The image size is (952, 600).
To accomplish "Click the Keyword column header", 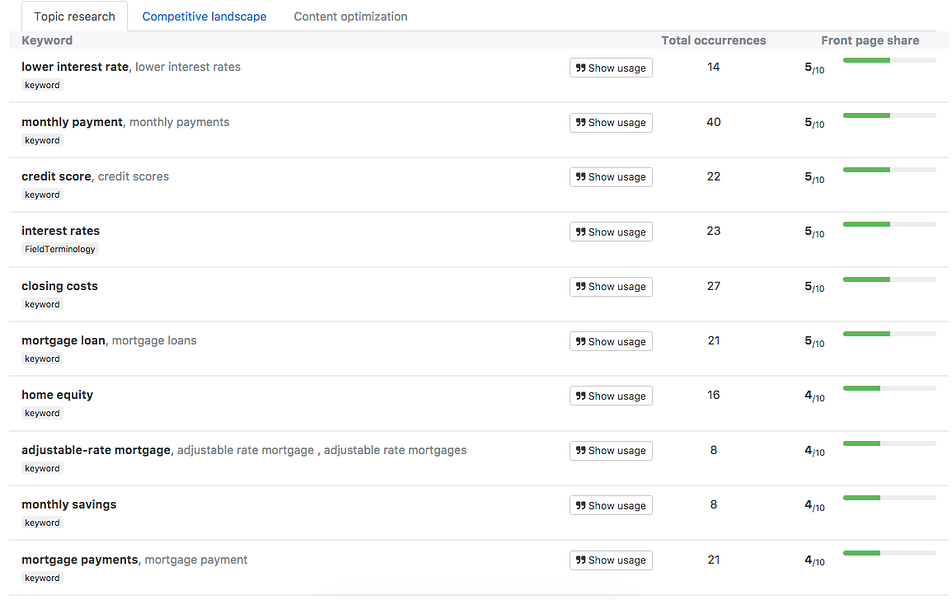I will [48, 40].
